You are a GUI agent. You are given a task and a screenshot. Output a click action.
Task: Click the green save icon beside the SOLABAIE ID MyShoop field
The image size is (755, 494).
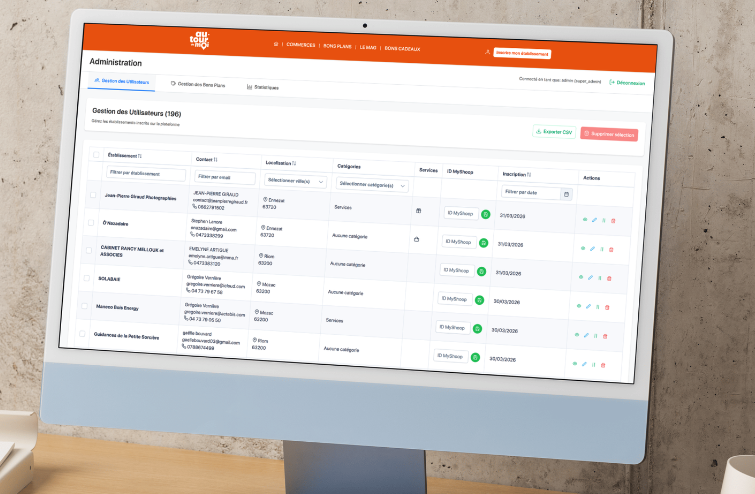479,299
